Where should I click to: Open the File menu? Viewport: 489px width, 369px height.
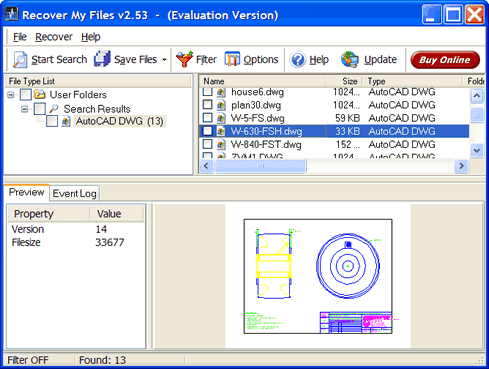20,37
